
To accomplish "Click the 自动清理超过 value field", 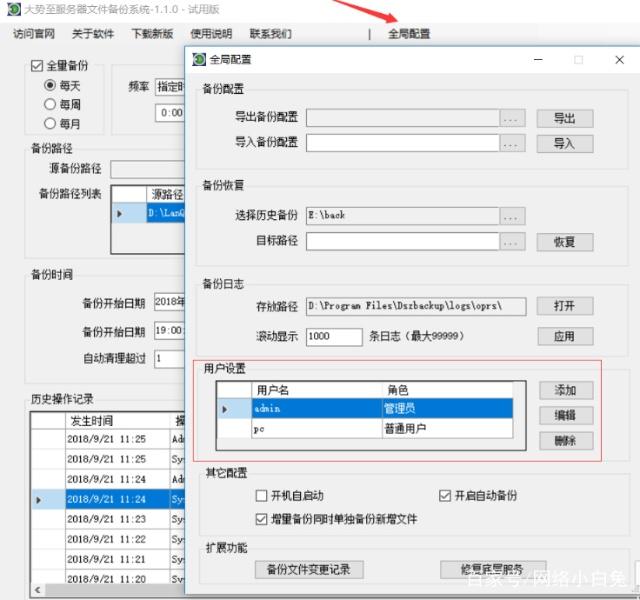I will tap(169, 359).
